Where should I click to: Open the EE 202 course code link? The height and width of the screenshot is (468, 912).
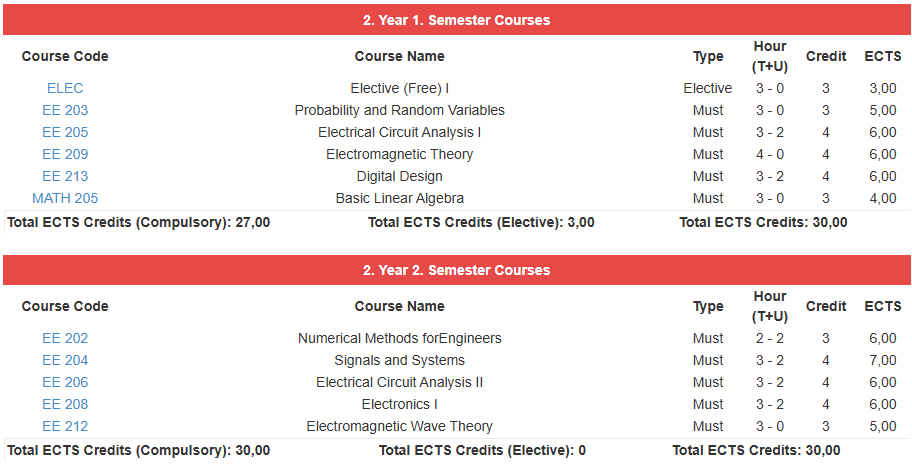(65, 338)
